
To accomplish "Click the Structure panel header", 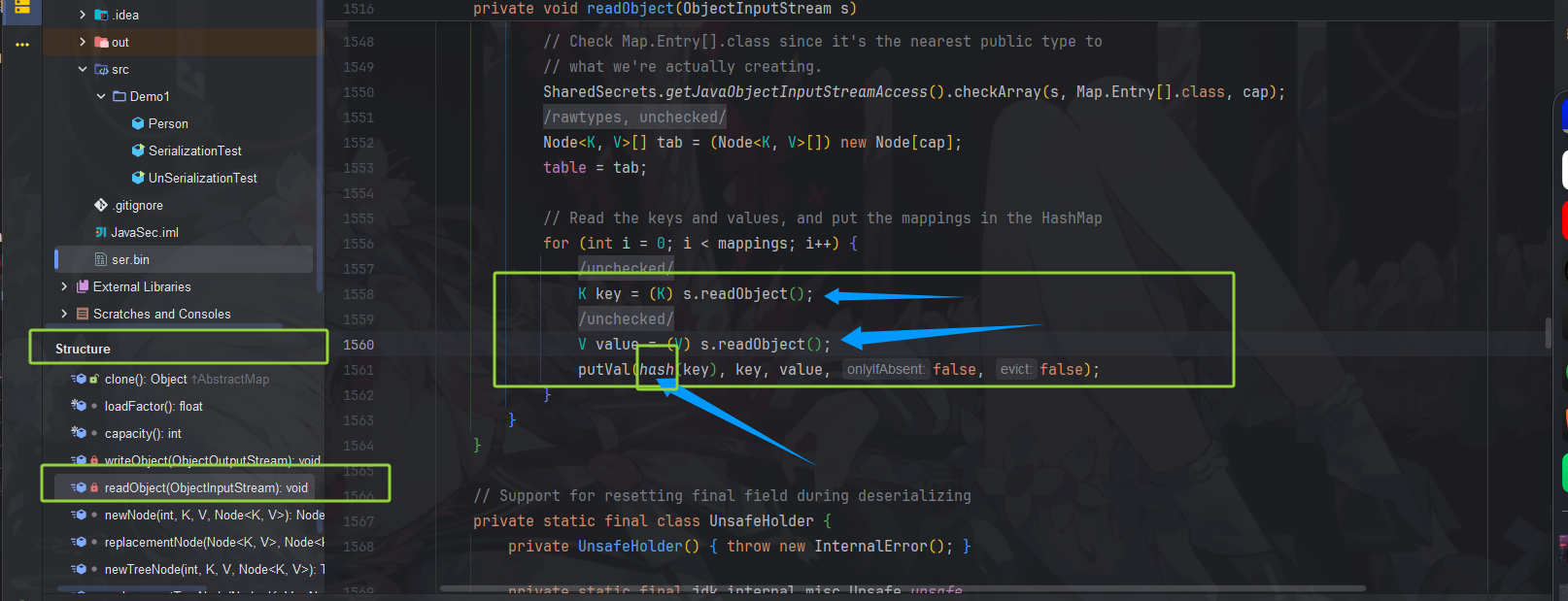I will coord(83,349).
